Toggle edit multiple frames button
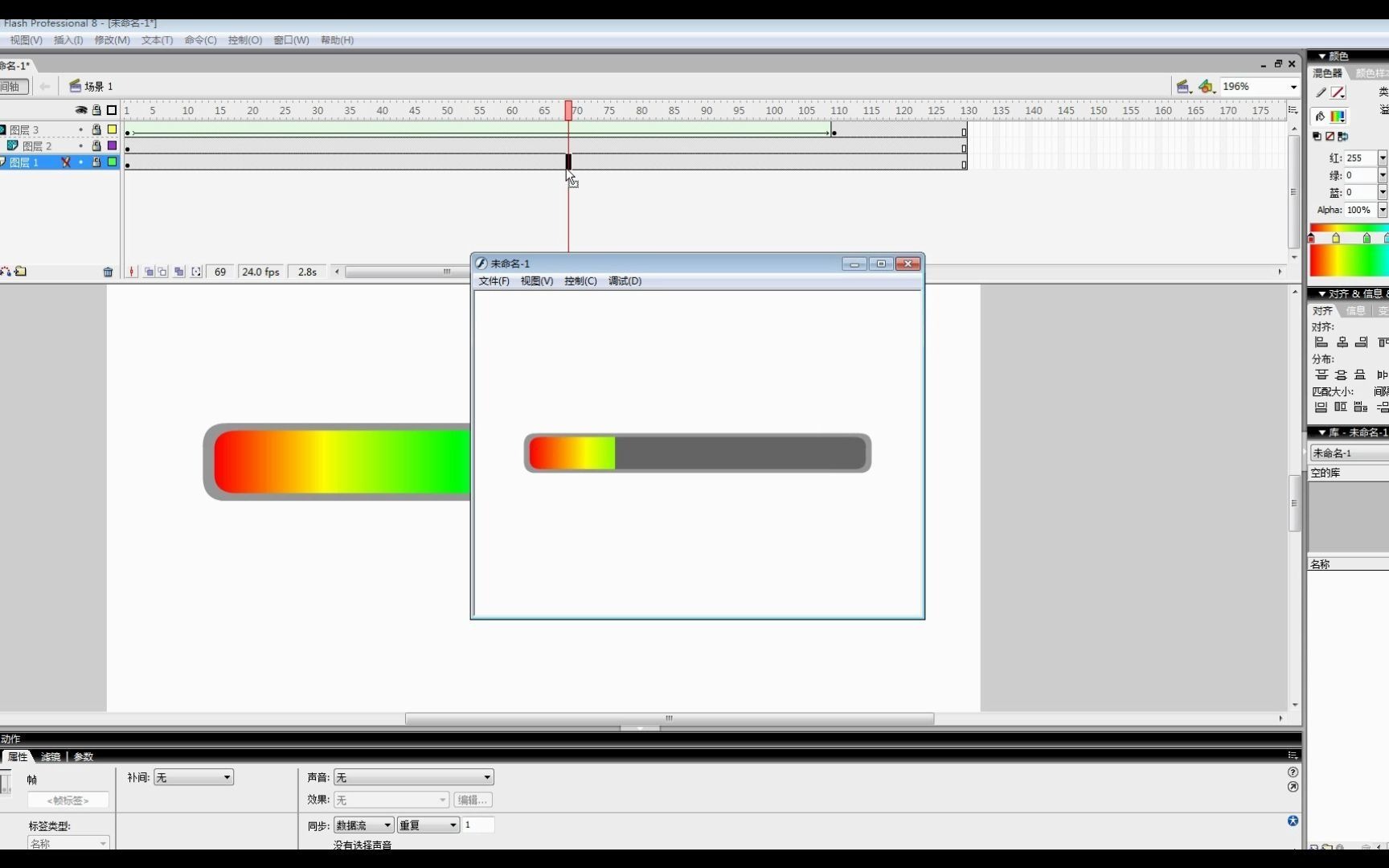The height and width of the screenshot is (868, 1389). 178,272
